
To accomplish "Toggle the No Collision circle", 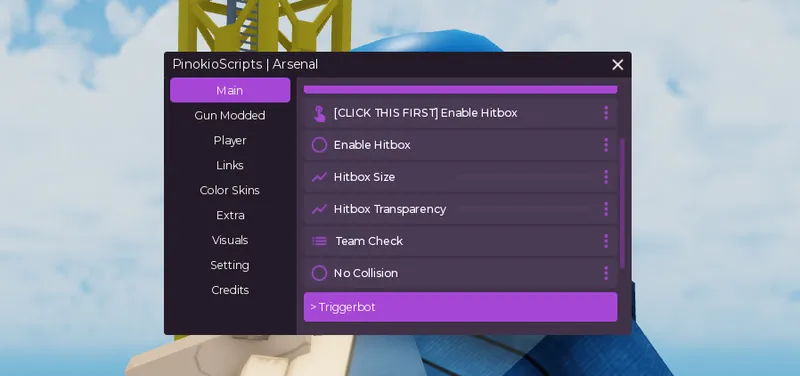I will pos(319,273).
